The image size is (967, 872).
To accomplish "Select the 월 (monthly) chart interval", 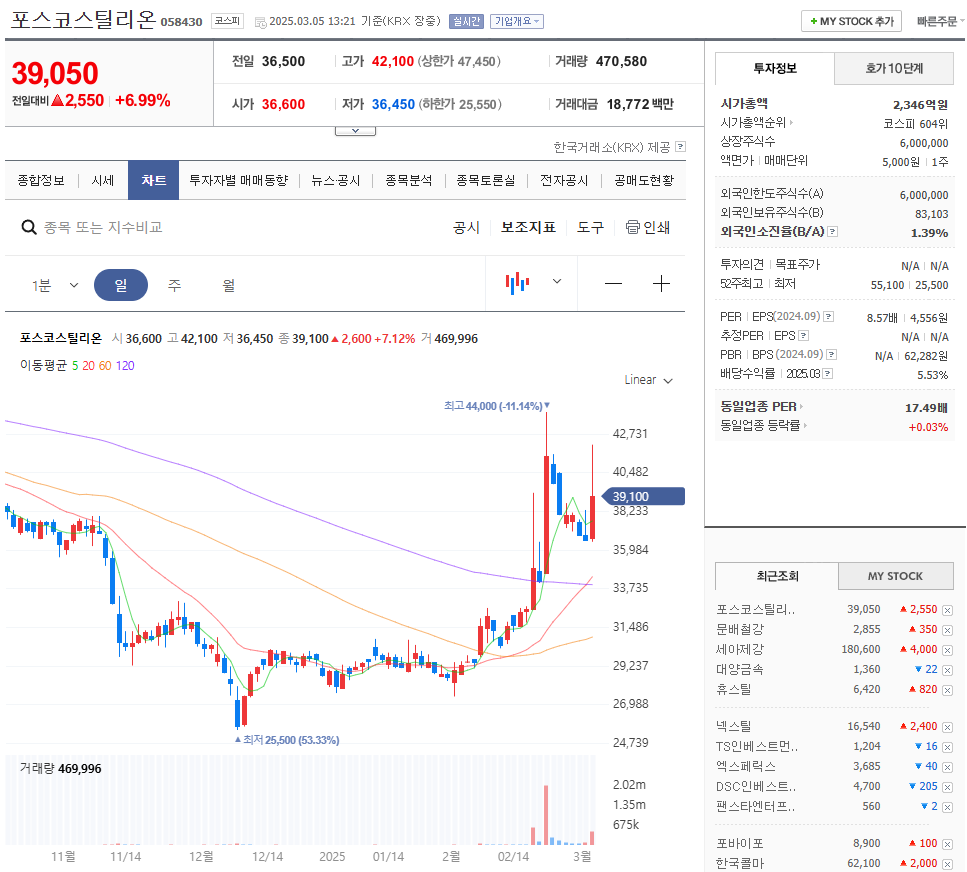I will 228,285.
